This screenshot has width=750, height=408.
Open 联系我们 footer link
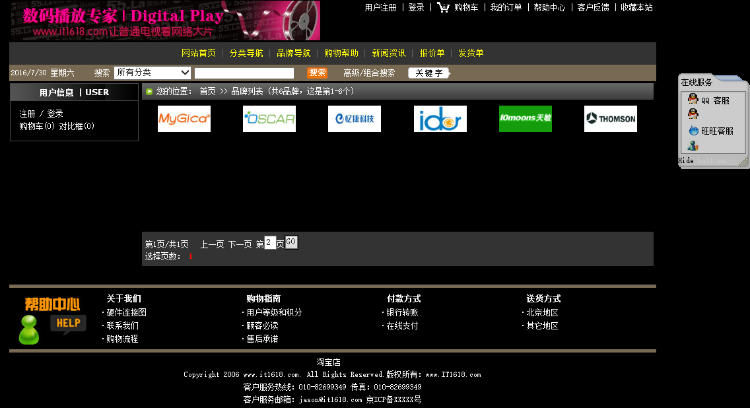pyautogui.click(x=122, y=326)
